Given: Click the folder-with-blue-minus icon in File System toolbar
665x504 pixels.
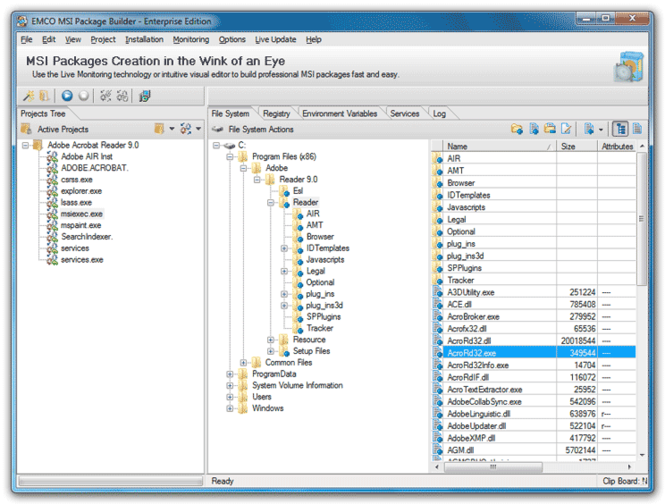Looking at the screenshot, I should point(550,129).
